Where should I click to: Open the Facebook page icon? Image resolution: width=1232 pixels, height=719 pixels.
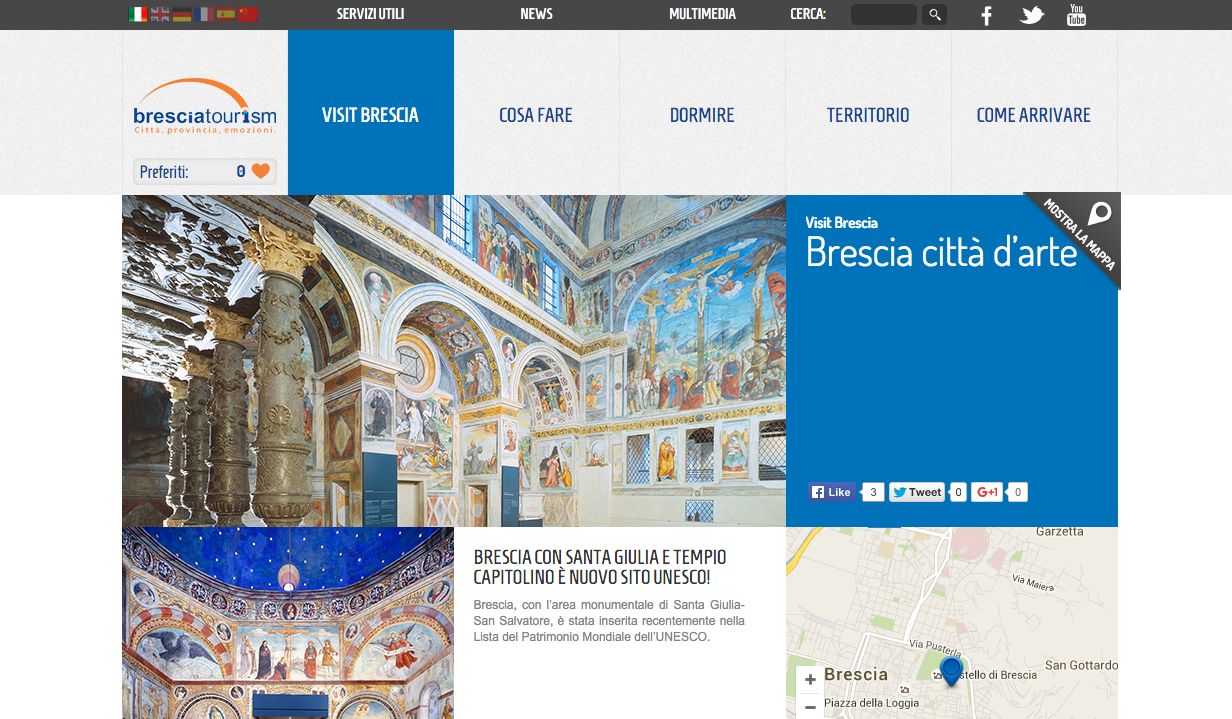click(986, 15)
